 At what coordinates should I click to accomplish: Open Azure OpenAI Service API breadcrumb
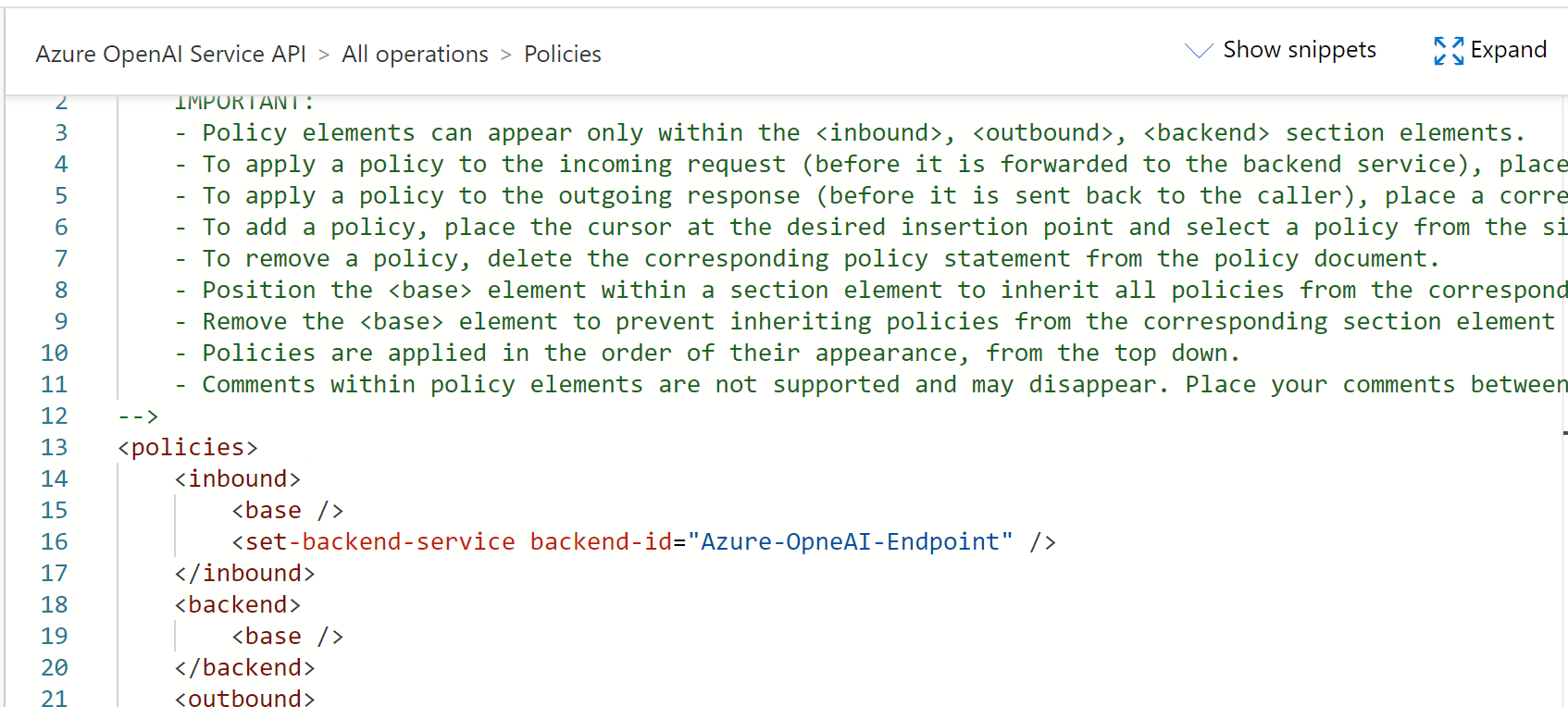pos(171,55)
